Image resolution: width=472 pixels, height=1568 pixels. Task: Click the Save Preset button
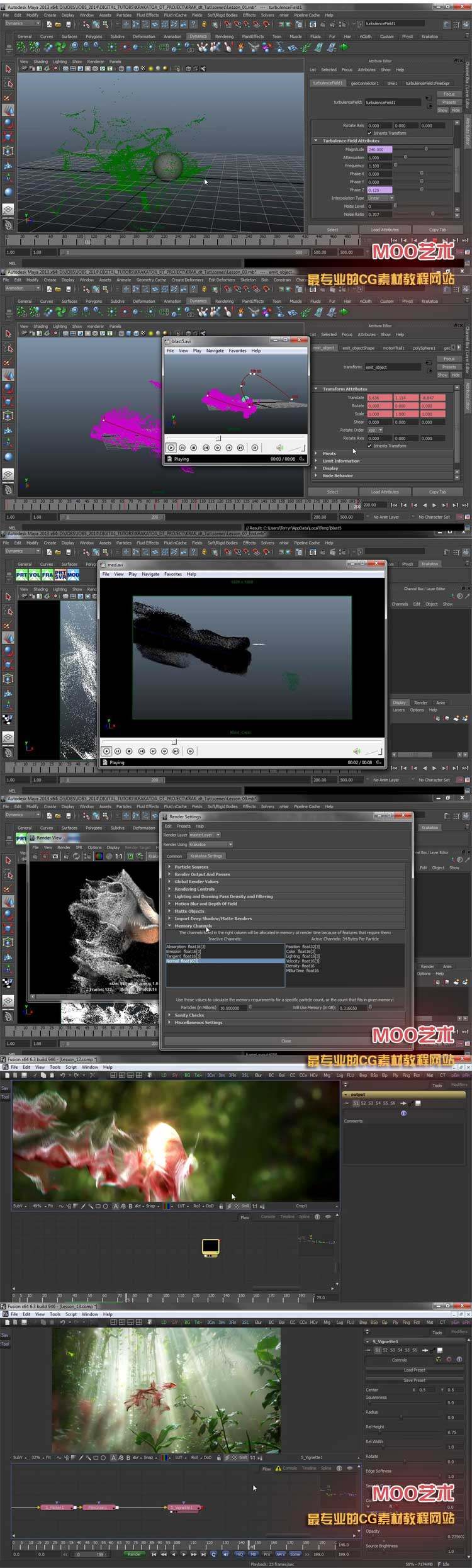414,1380
